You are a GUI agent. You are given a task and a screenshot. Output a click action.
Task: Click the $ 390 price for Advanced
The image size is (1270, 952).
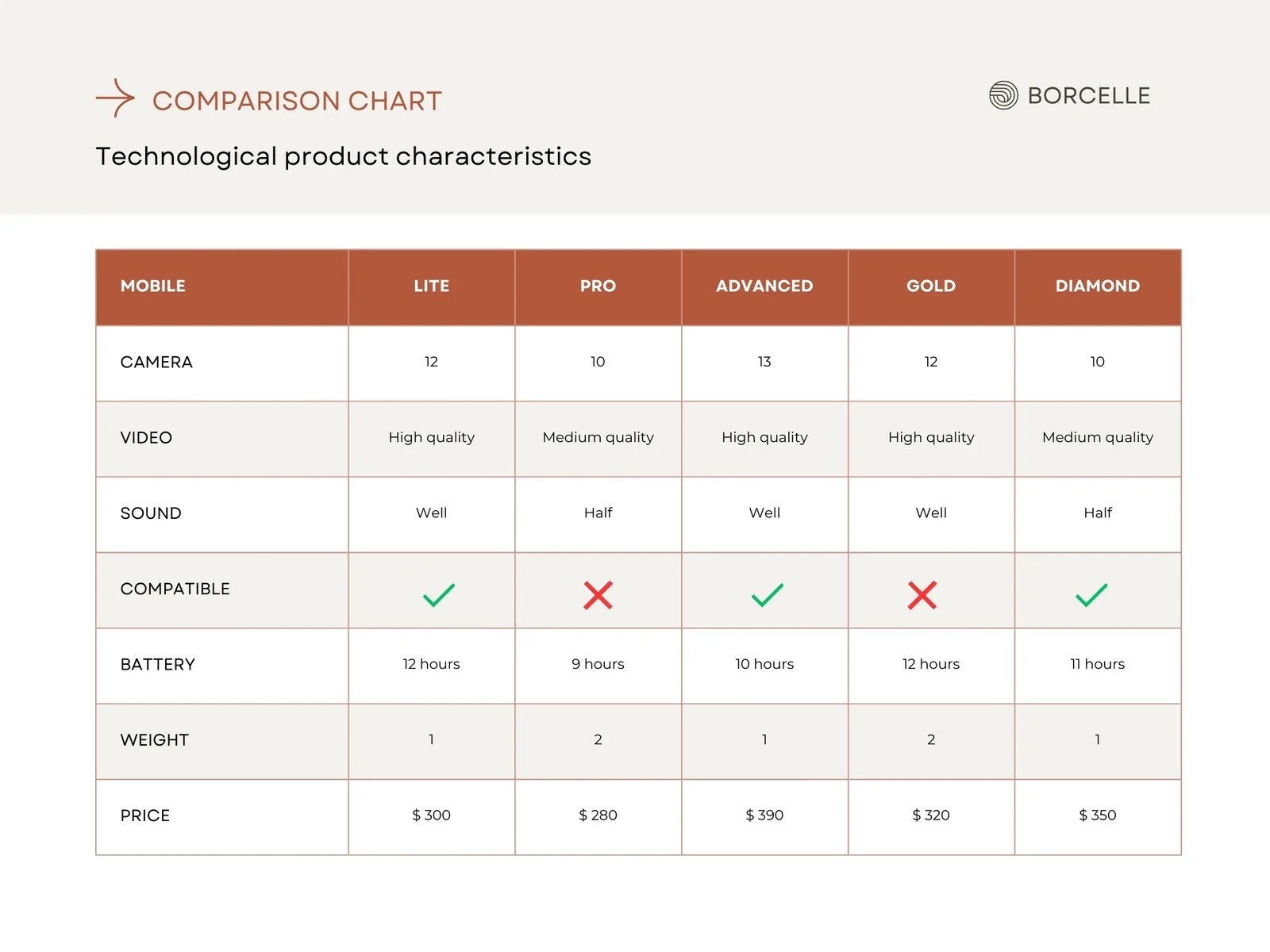click(x=764, y=815)
